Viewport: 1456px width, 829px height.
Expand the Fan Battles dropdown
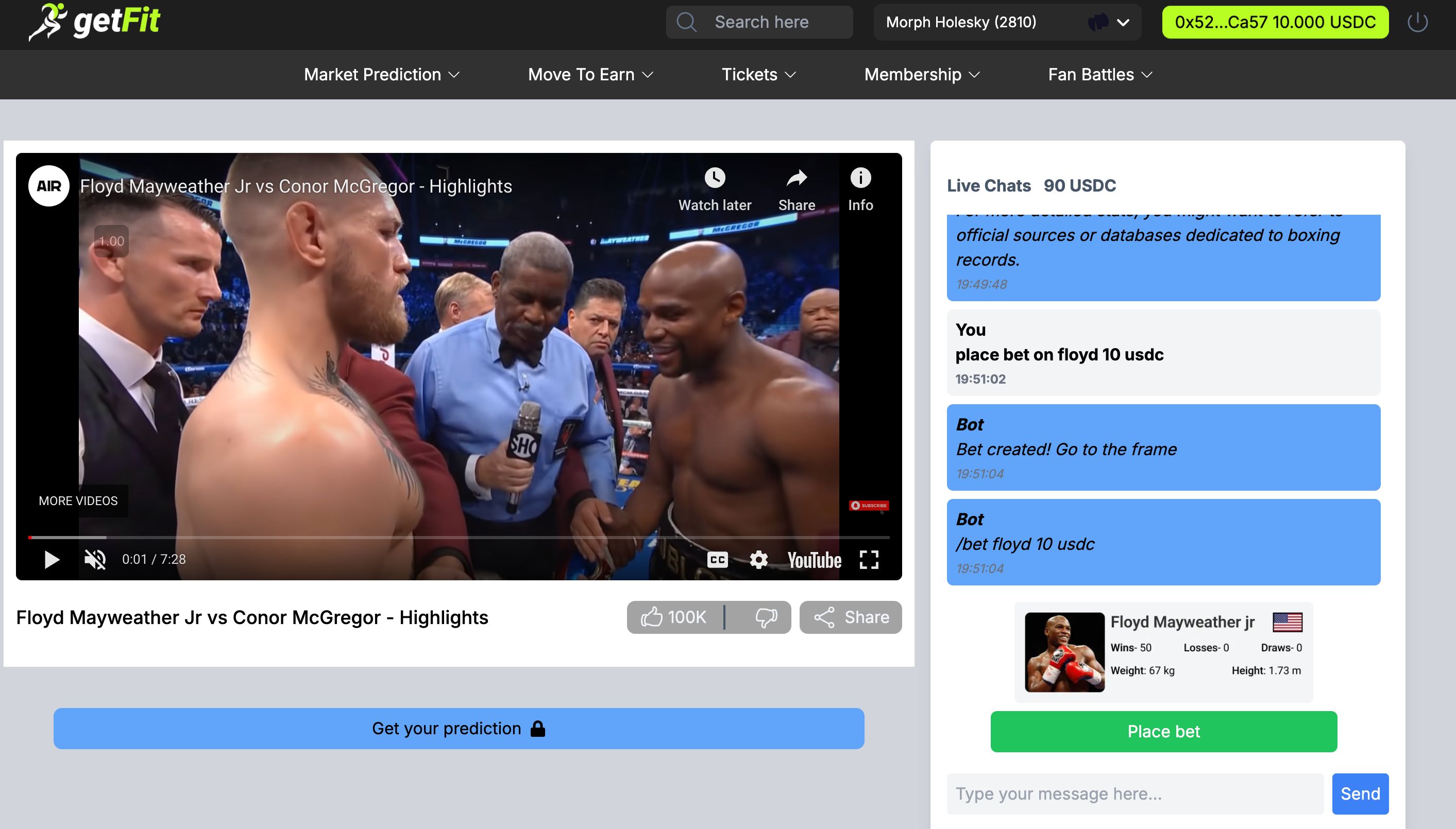(1101, 74)
